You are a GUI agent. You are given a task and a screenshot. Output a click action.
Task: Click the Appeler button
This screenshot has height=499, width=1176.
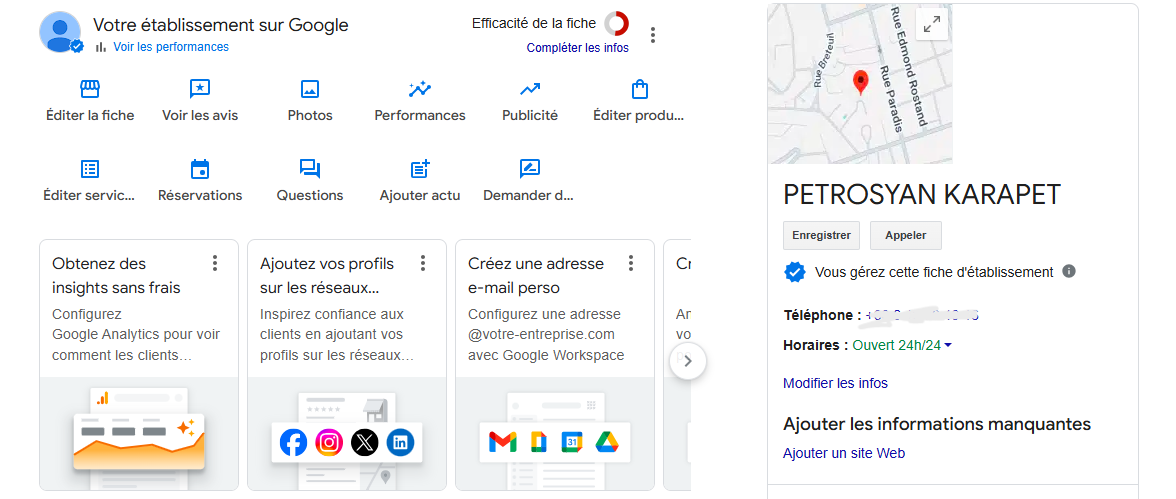tap(906, 235)
